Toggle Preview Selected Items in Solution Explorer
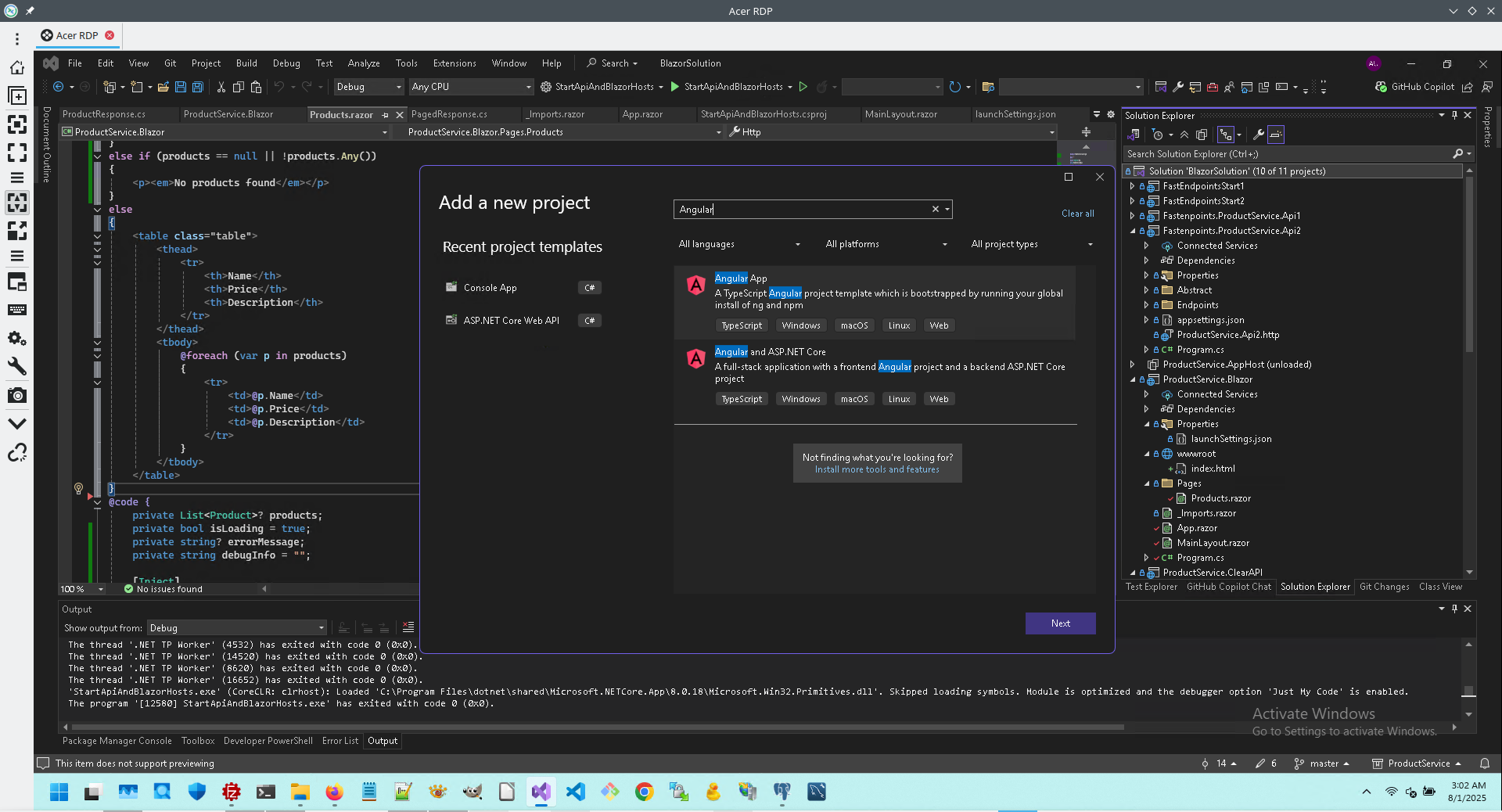Image resolution: width=1502 pixels, height=812 pixels. coord(1276,135)
